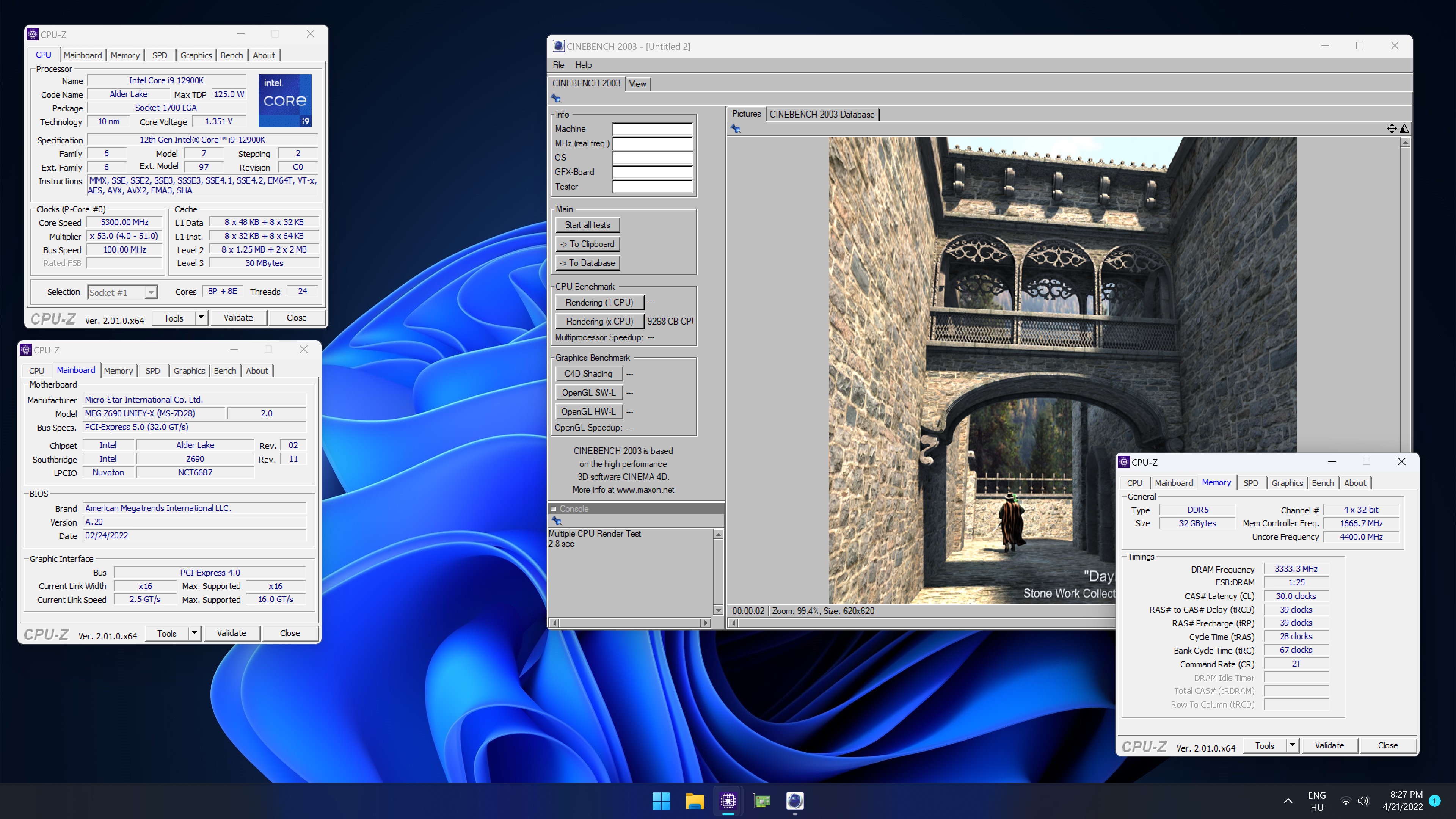1456x819 pixels.
Task: Open Tools dropdown arrow in CPU-Z CPU window
Action: 201,318
